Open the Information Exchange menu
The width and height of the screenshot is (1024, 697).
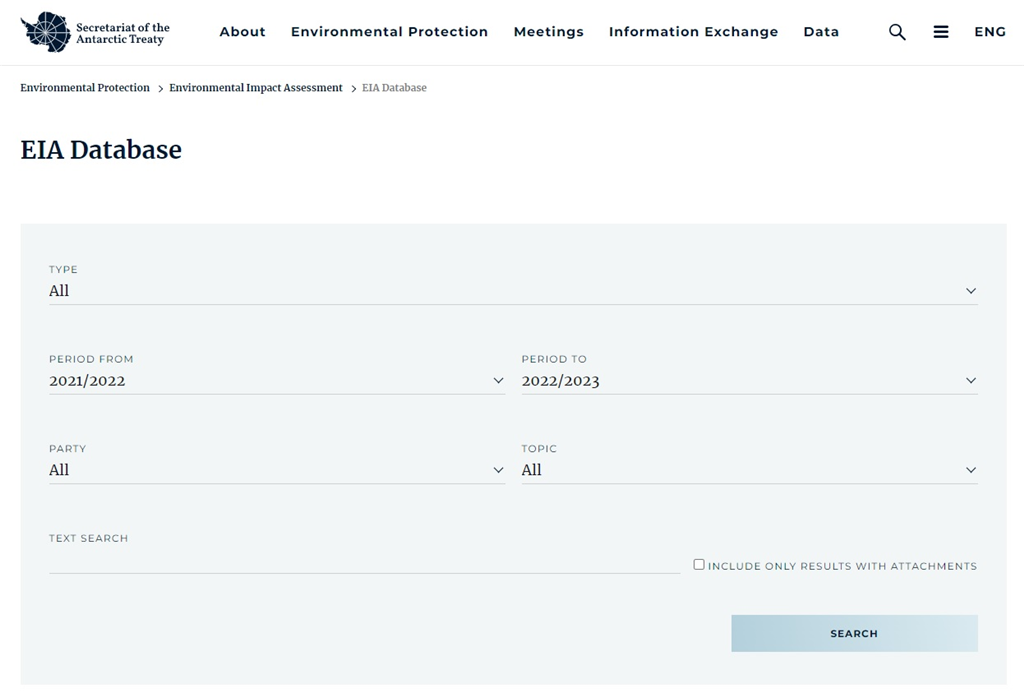pyautogui.click(x=694, y=32)
